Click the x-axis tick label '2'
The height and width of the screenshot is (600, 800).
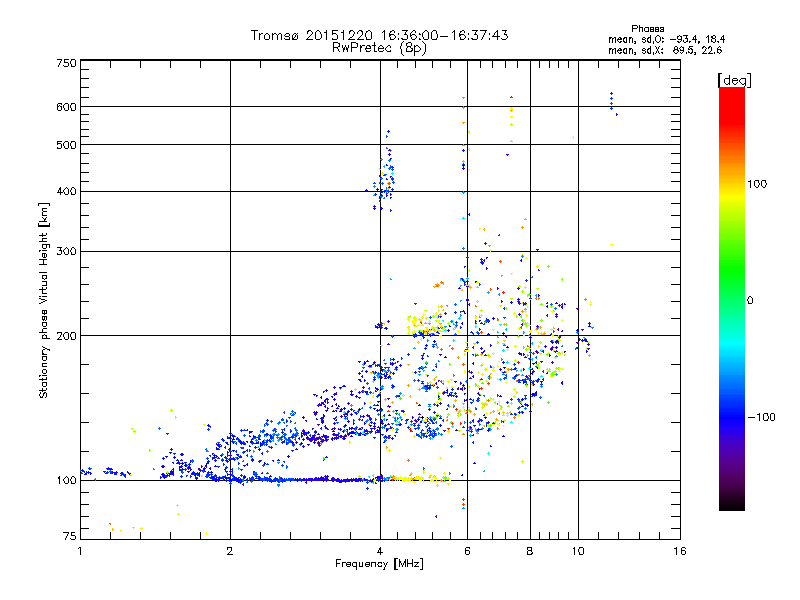pyautogui.click(x=230, y=551)
